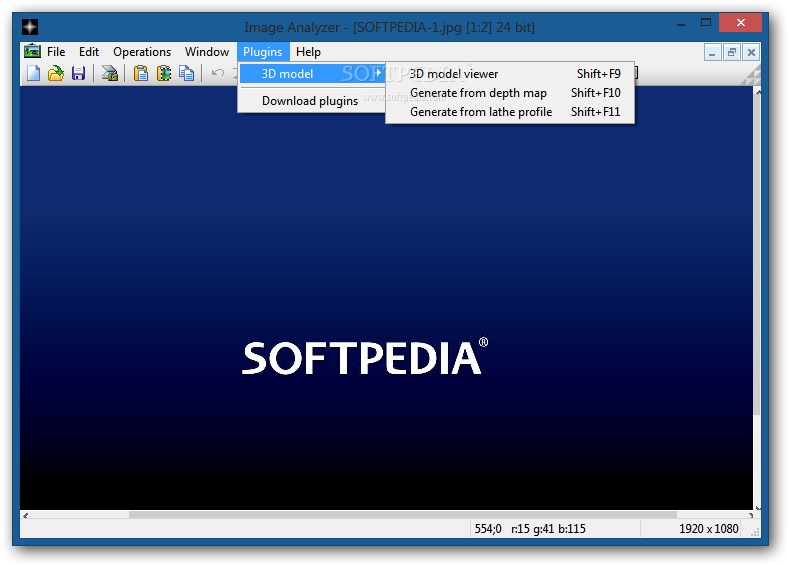The width and height of the screenshot is (789, 566).
Task: Click the 1920 x 1080 size readout
Action: (708, 529)
